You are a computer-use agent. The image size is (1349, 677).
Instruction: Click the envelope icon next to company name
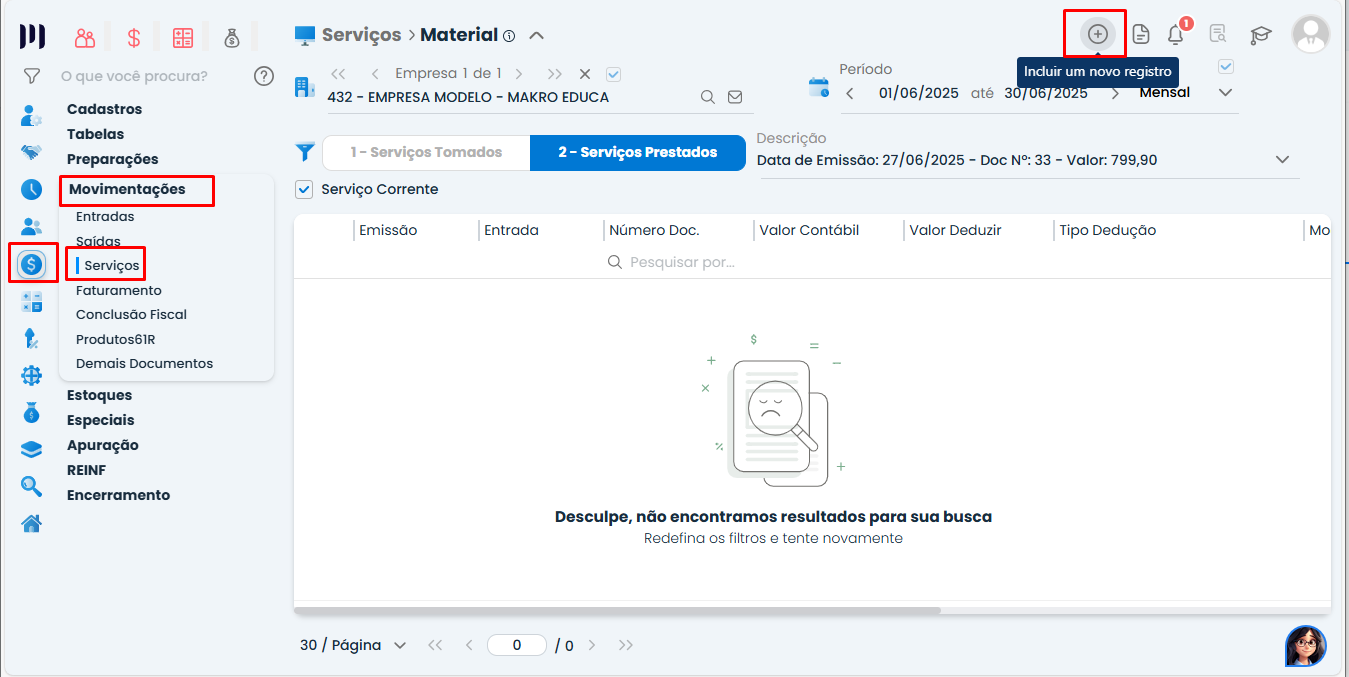click(x=735, y=97)
